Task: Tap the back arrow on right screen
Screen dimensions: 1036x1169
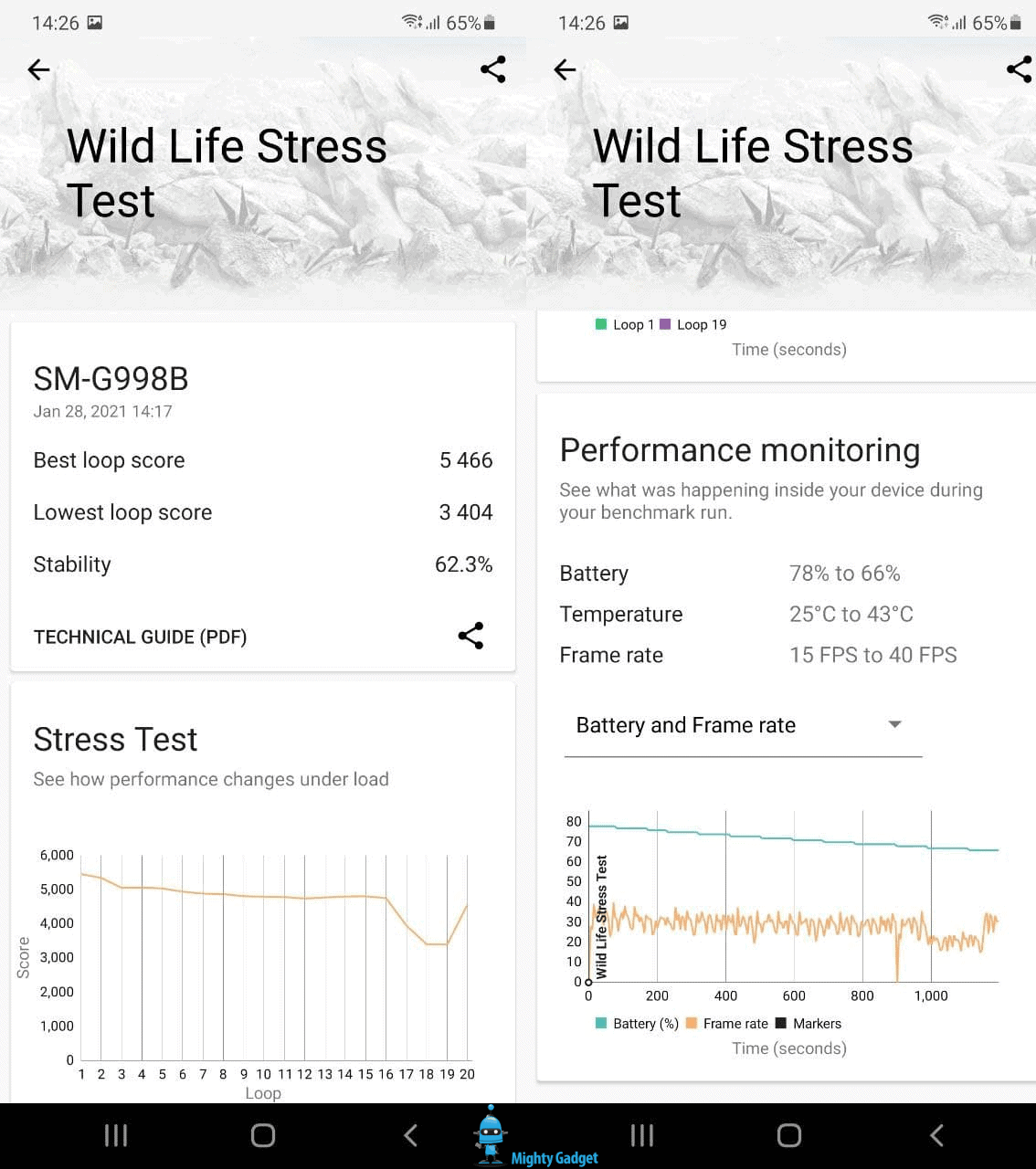Action: pyautogui.click(x=565, y=69)
